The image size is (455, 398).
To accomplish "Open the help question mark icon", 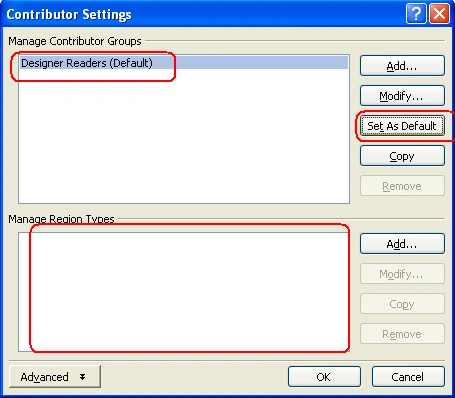I will [x=416, y=14].
